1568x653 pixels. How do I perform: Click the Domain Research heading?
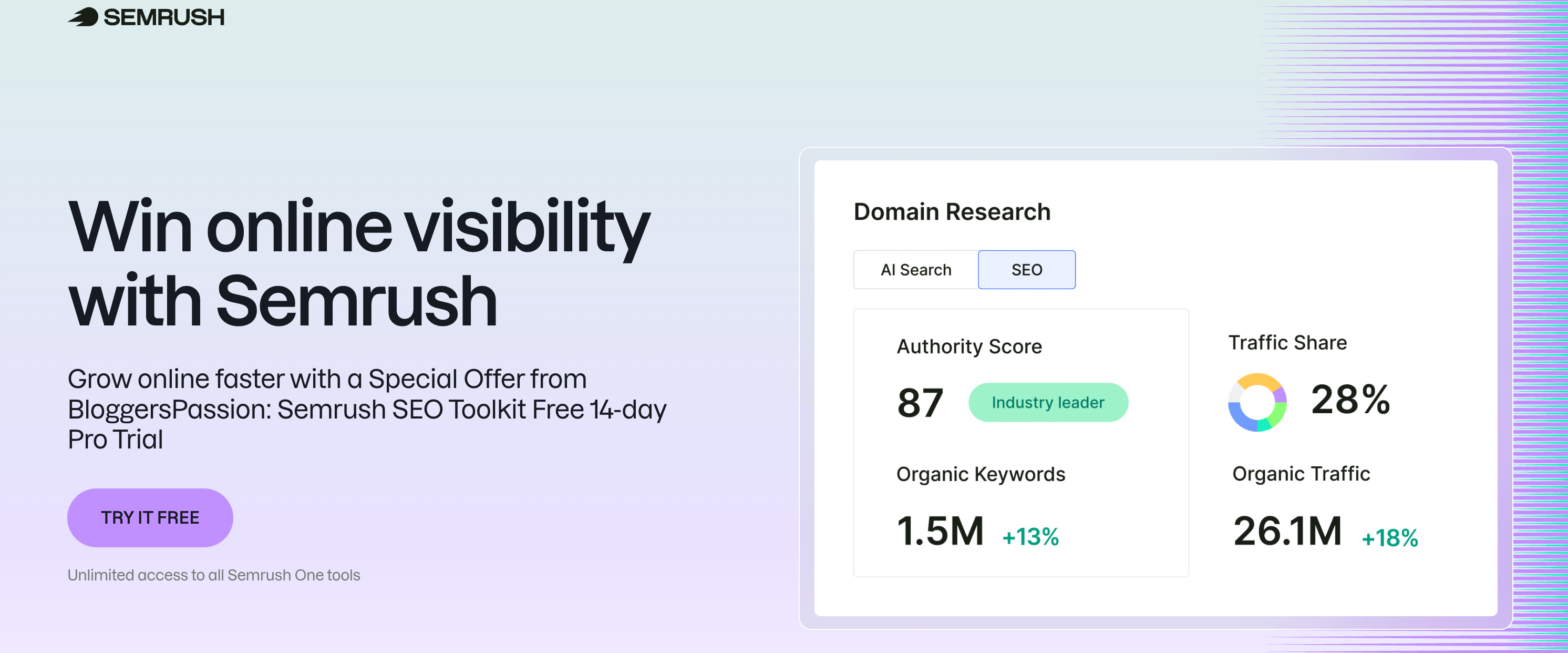(952, 211)
